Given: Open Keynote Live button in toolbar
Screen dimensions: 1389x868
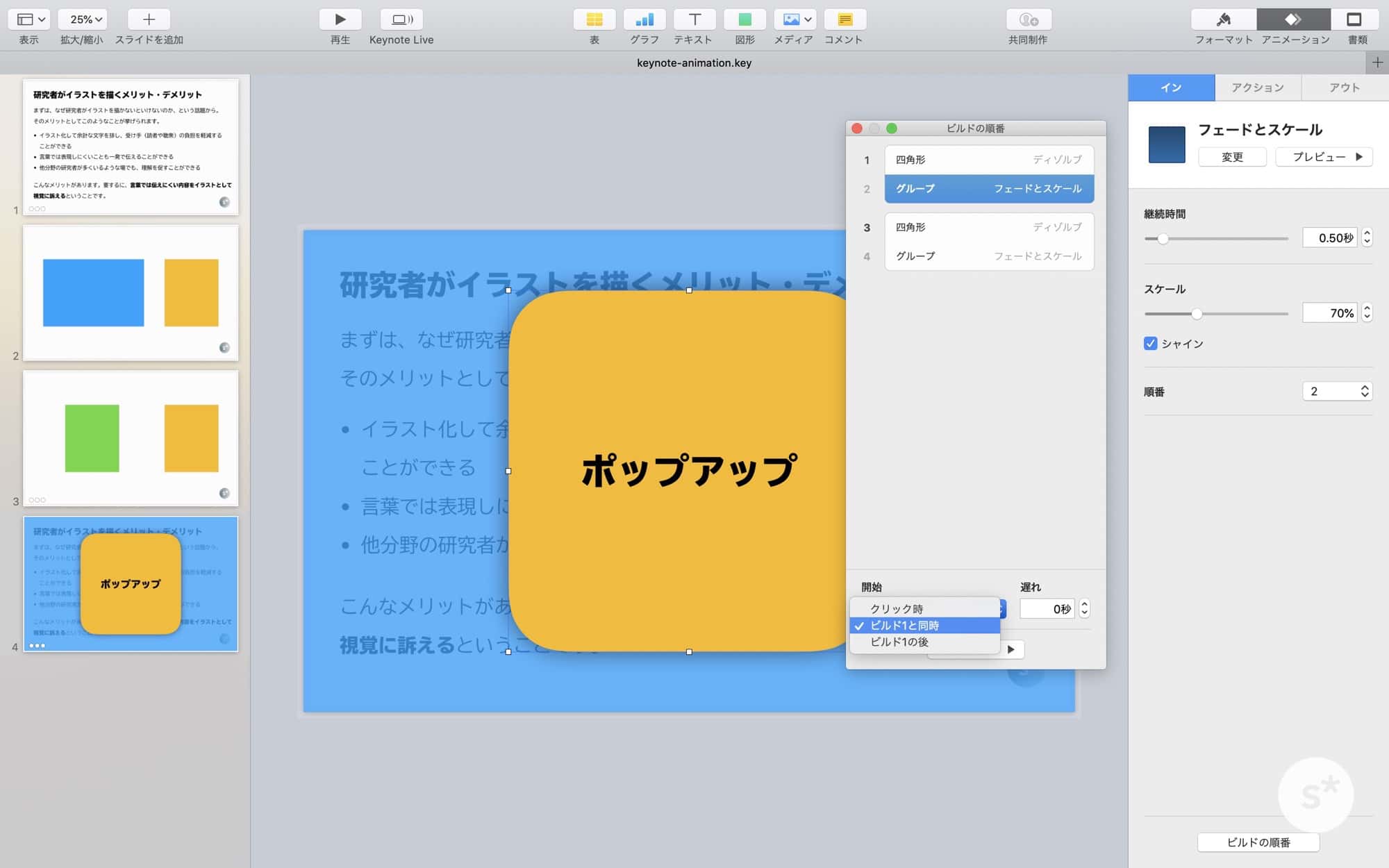Looking at the screenshot, I should pos(401,19).
